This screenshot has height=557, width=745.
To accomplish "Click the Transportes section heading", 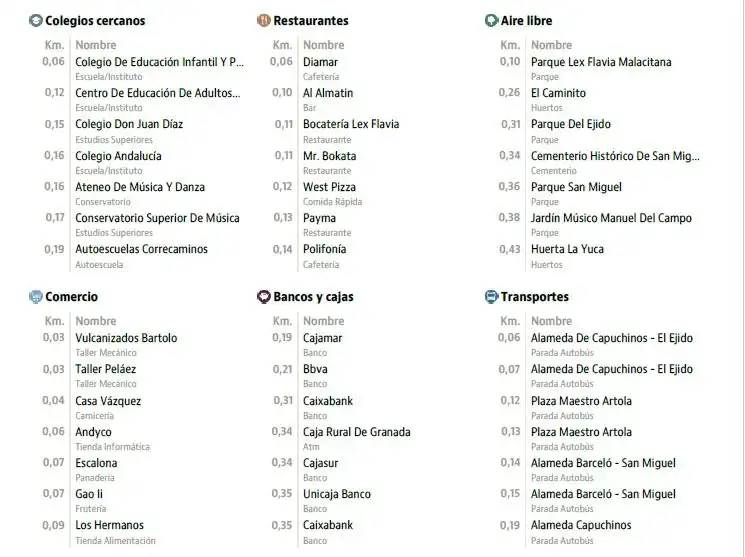I will coord(535,297).
